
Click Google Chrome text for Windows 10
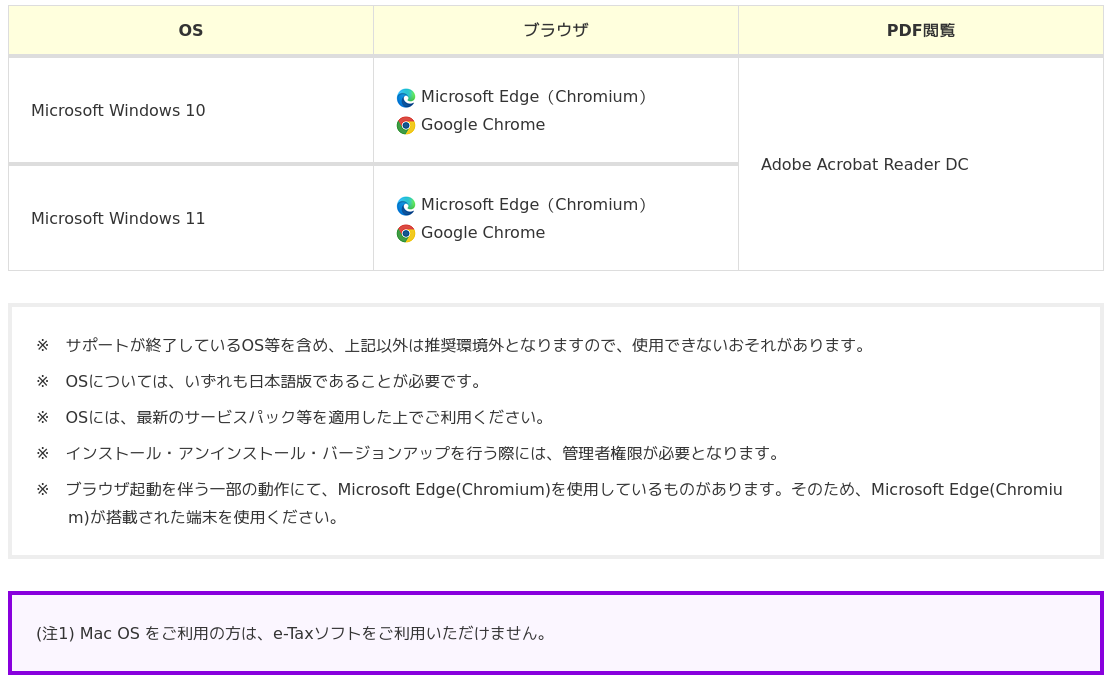[483, 125]
